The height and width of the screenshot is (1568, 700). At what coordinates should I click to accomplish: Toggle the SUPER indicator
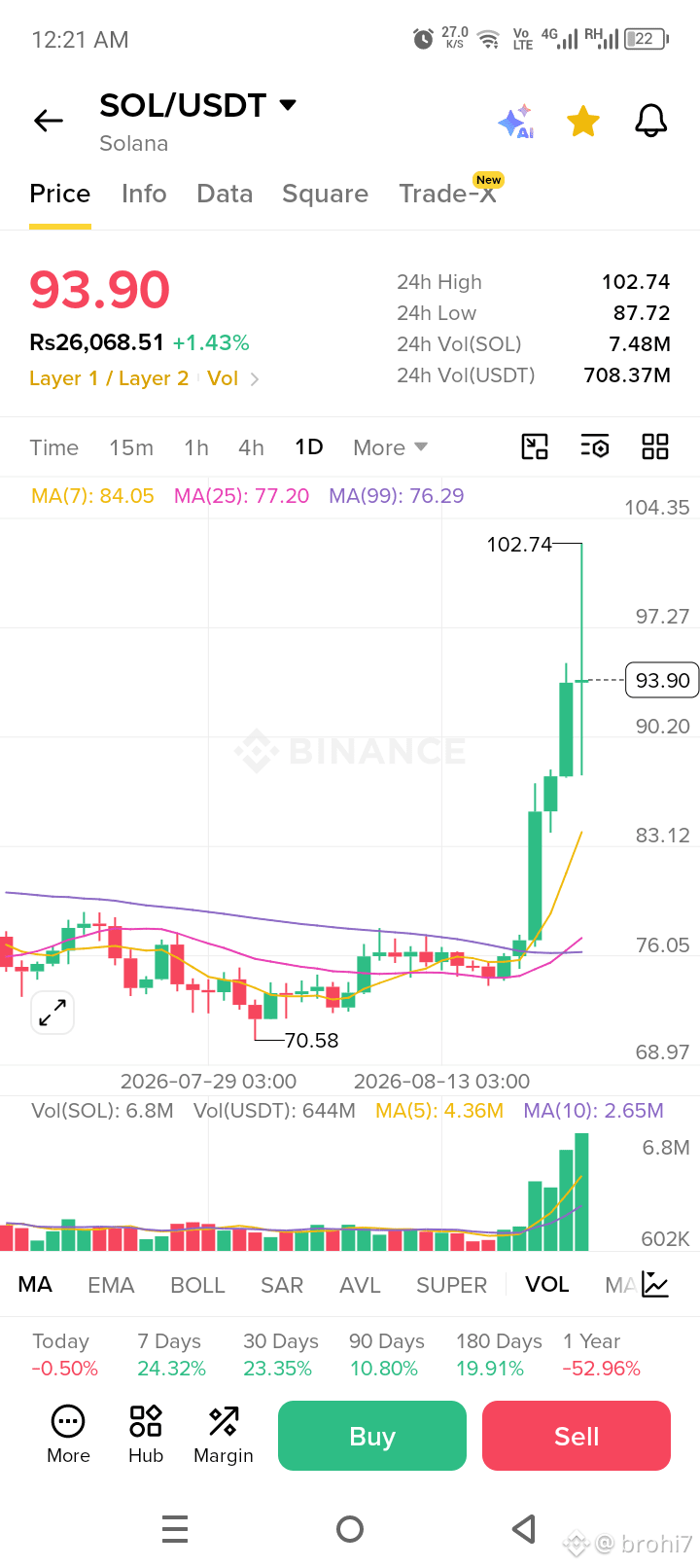pyautogui.click(x=451, y=1285)
